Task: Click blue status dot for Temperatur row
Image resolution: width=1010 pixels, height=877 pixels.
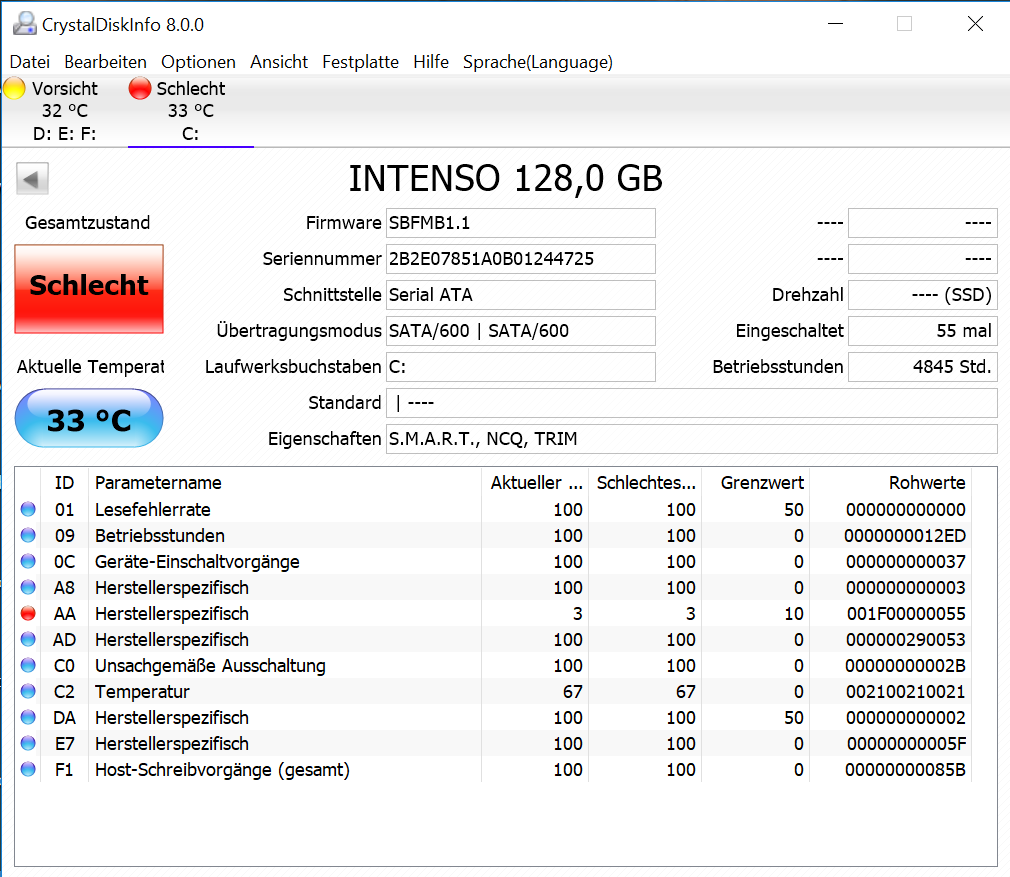Action: click(x=28, y=692)
